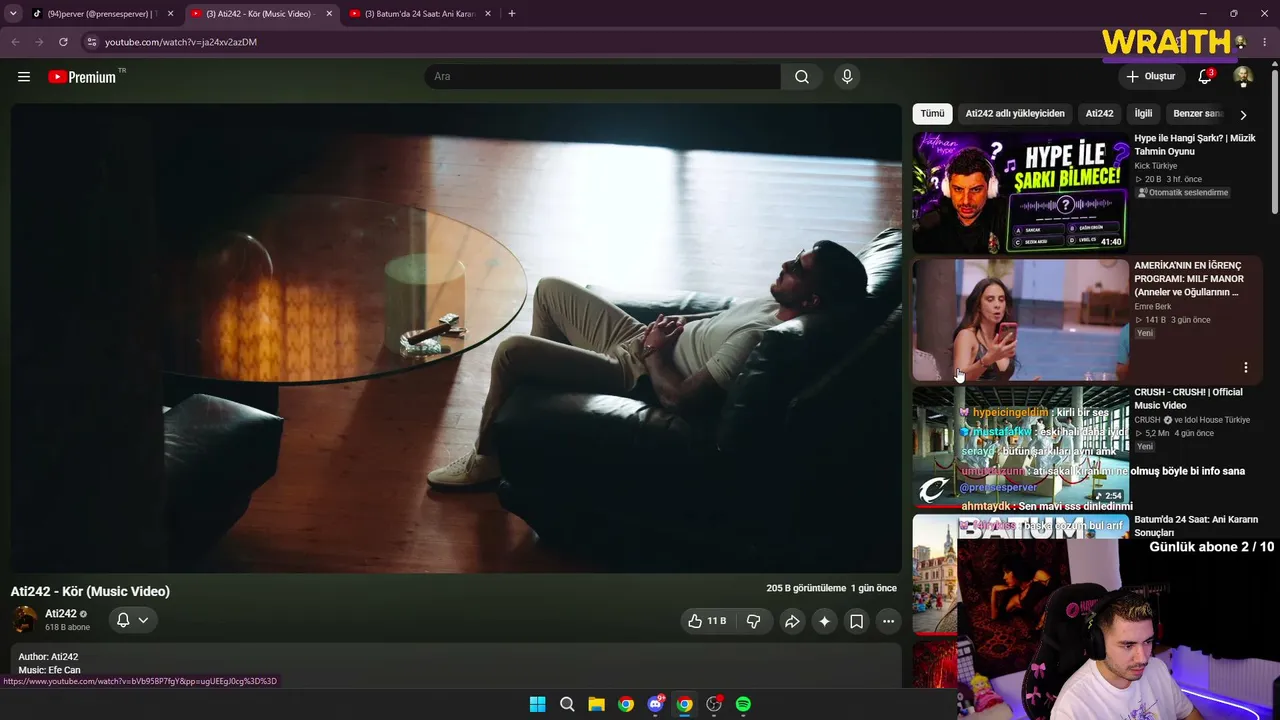
Task: Open the YouTube guide hamburger menu
Action: pos(24,77)
